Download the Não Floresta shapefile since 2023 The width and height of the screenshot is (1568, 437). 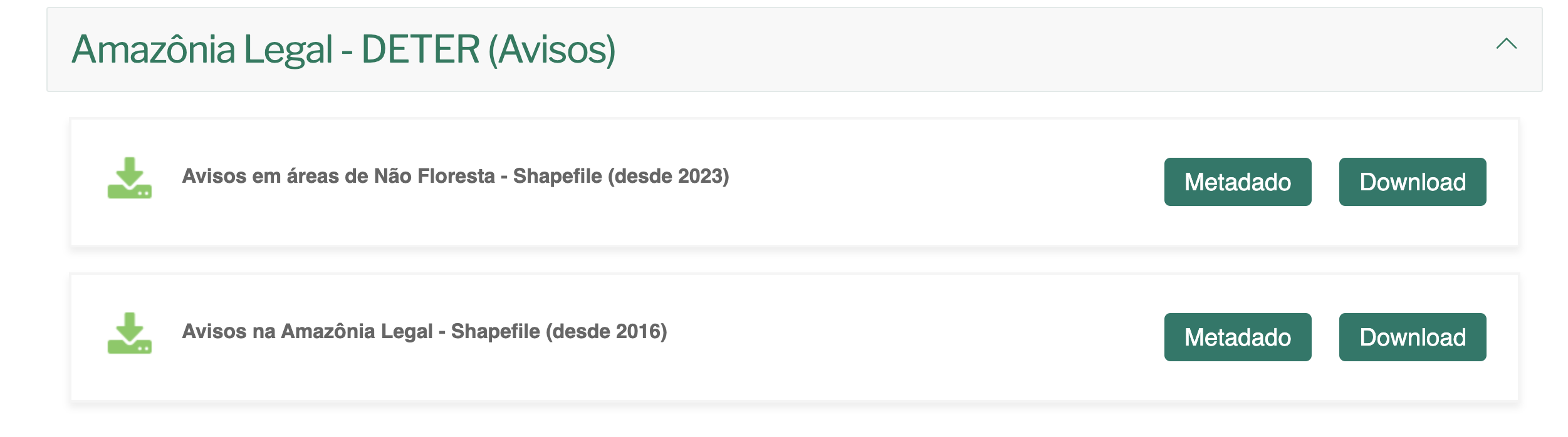1412,182
